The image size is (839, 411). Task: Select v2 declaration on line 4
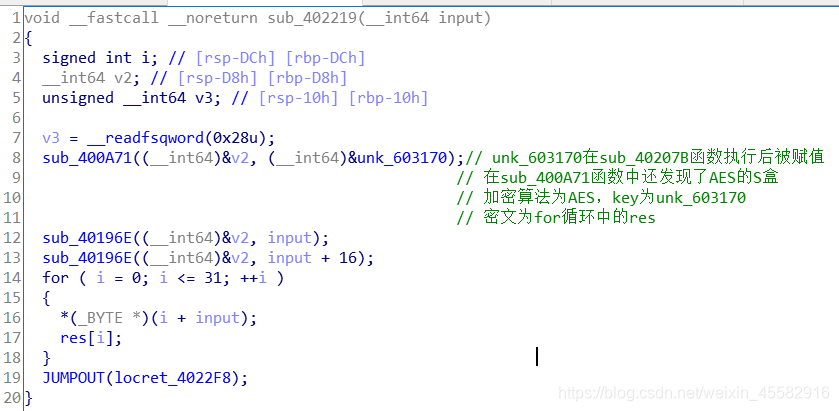click(x=123, y=78)
